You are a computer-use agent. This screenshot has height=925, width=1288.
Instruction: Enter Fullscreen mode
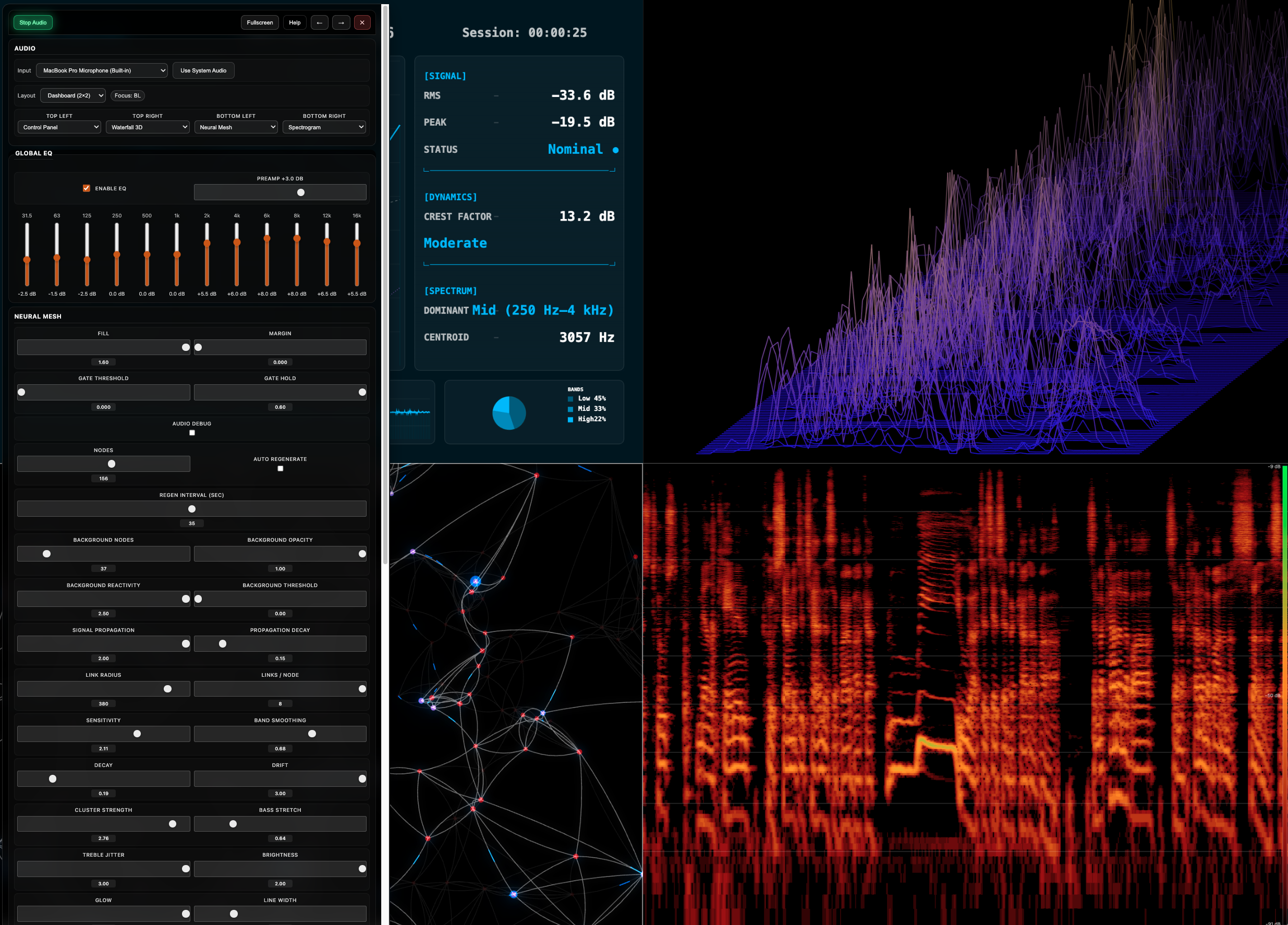(260, 22)
